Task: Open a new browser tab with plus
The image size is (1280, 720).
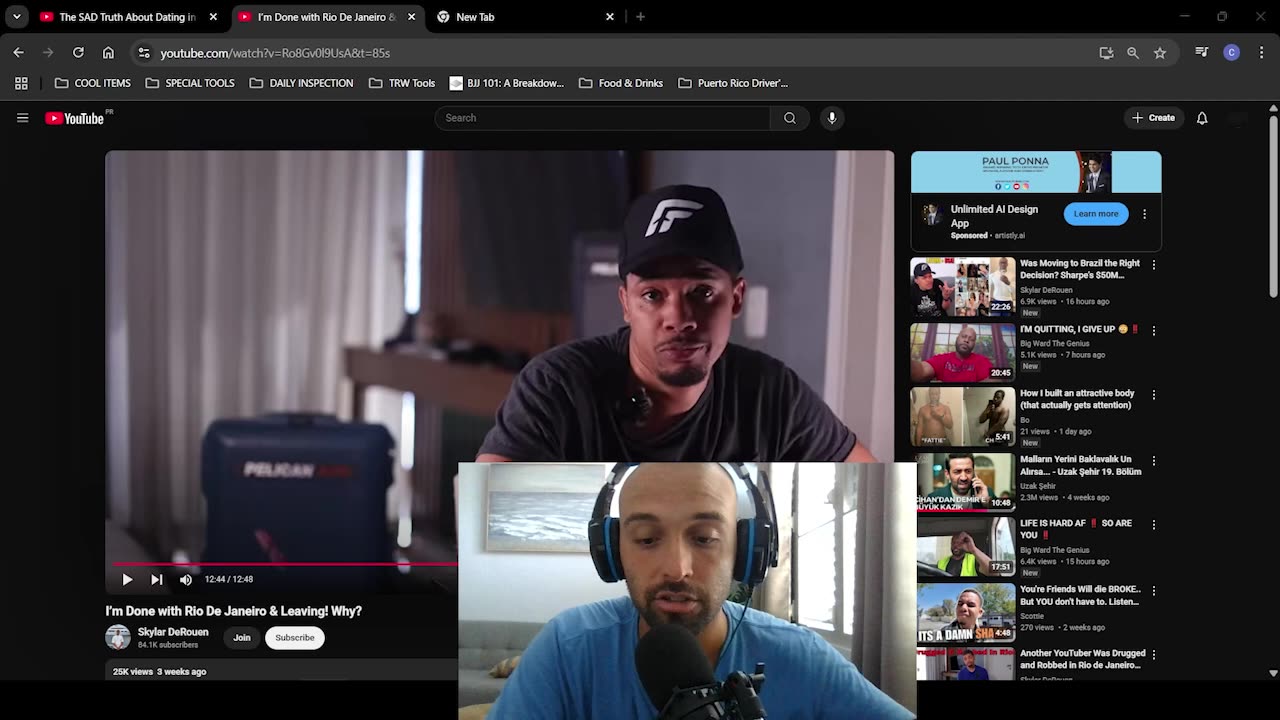Action: tap(640, 17)
